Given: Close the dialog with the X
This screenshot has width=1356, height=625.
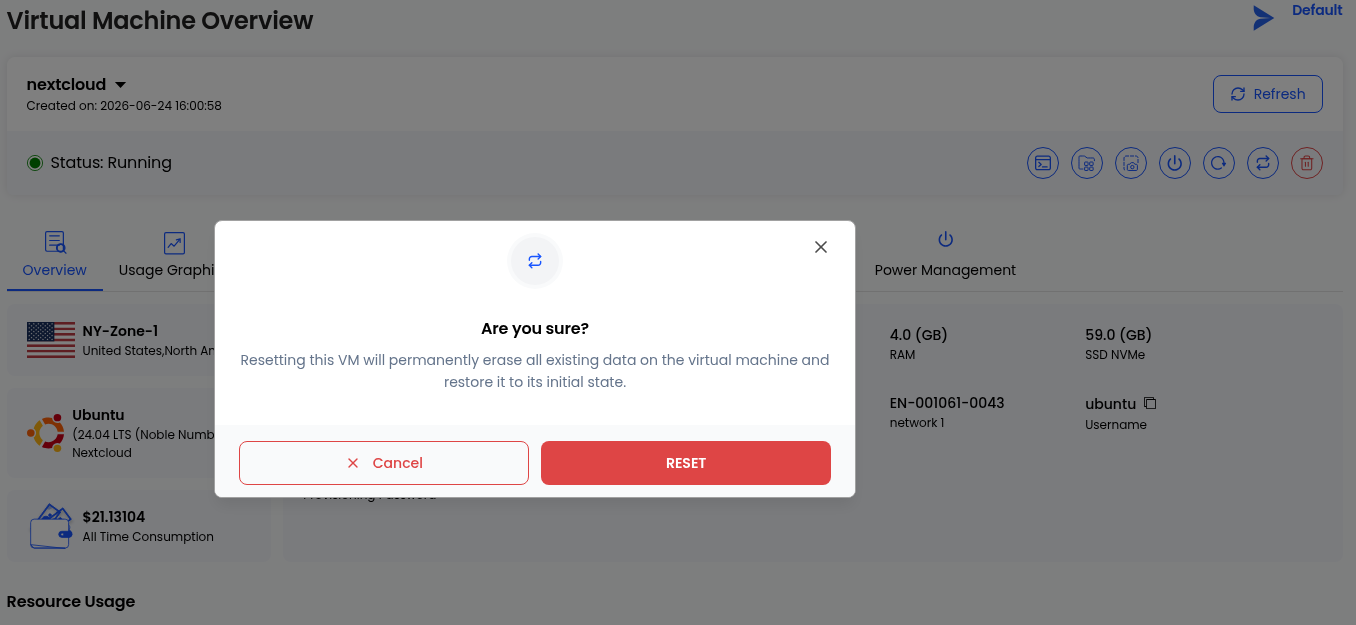Looking at the screenshot, I should 821,247.
